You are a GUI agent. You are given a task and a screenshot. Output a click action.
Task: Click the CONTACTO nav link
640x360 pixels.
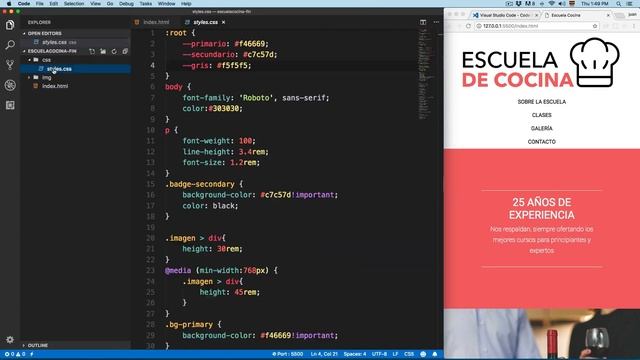click(542, 142)
